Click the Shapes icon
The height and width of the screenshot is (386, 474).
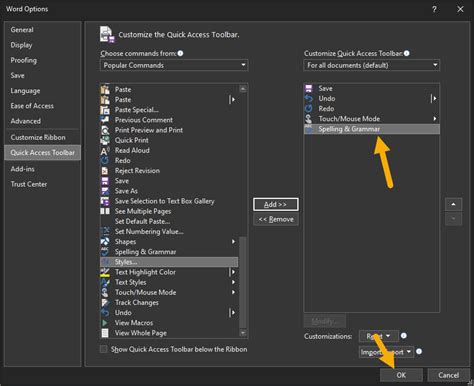pos(105,242)
